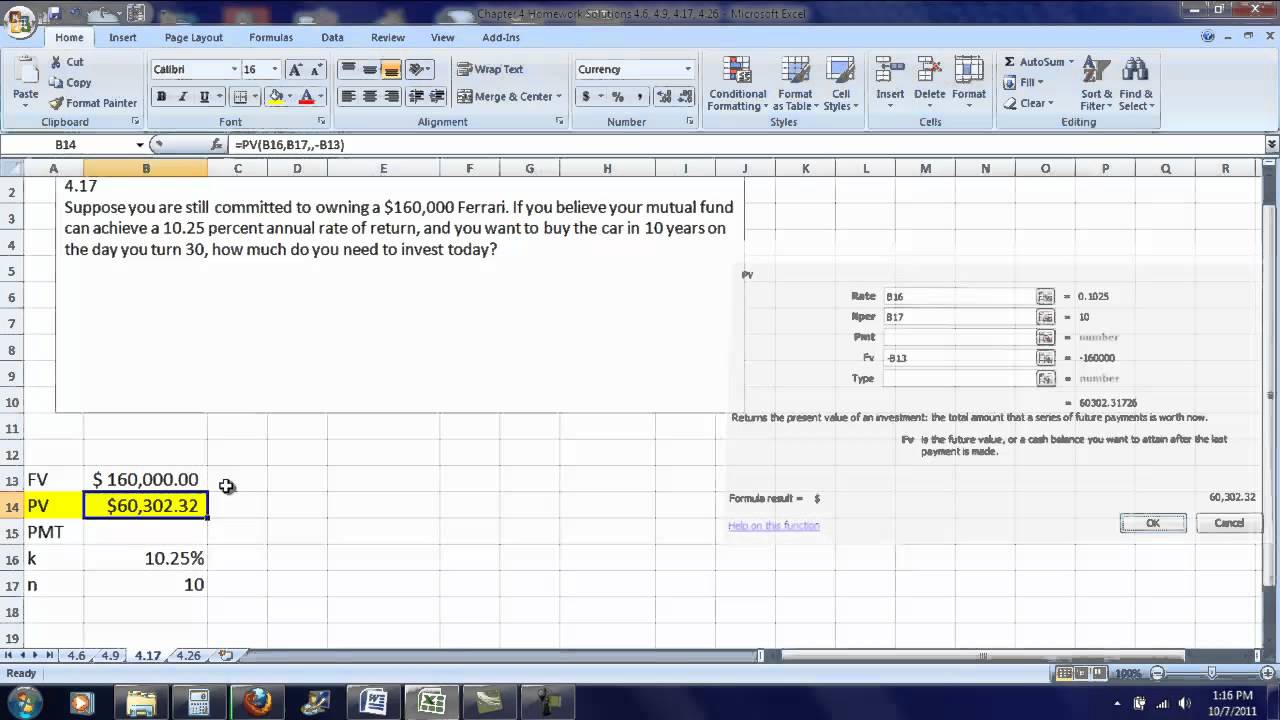
Task: Activate the Format Painter tool
Action: (x=93, y=103)
